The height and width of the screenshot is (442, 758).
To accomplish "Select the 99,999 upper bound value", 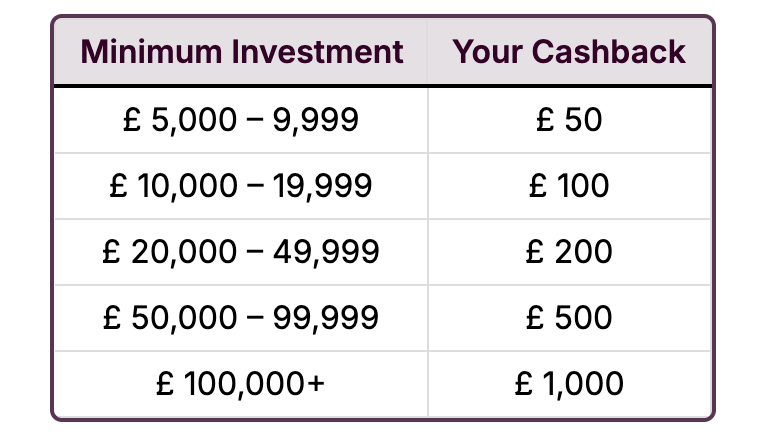I will 330,317.
